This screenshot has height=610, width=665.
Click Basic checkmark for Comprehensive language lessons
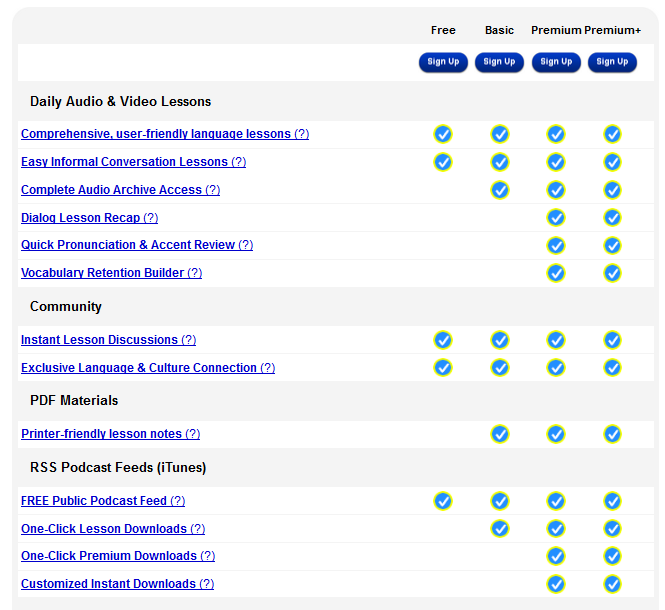pos(500,134)
